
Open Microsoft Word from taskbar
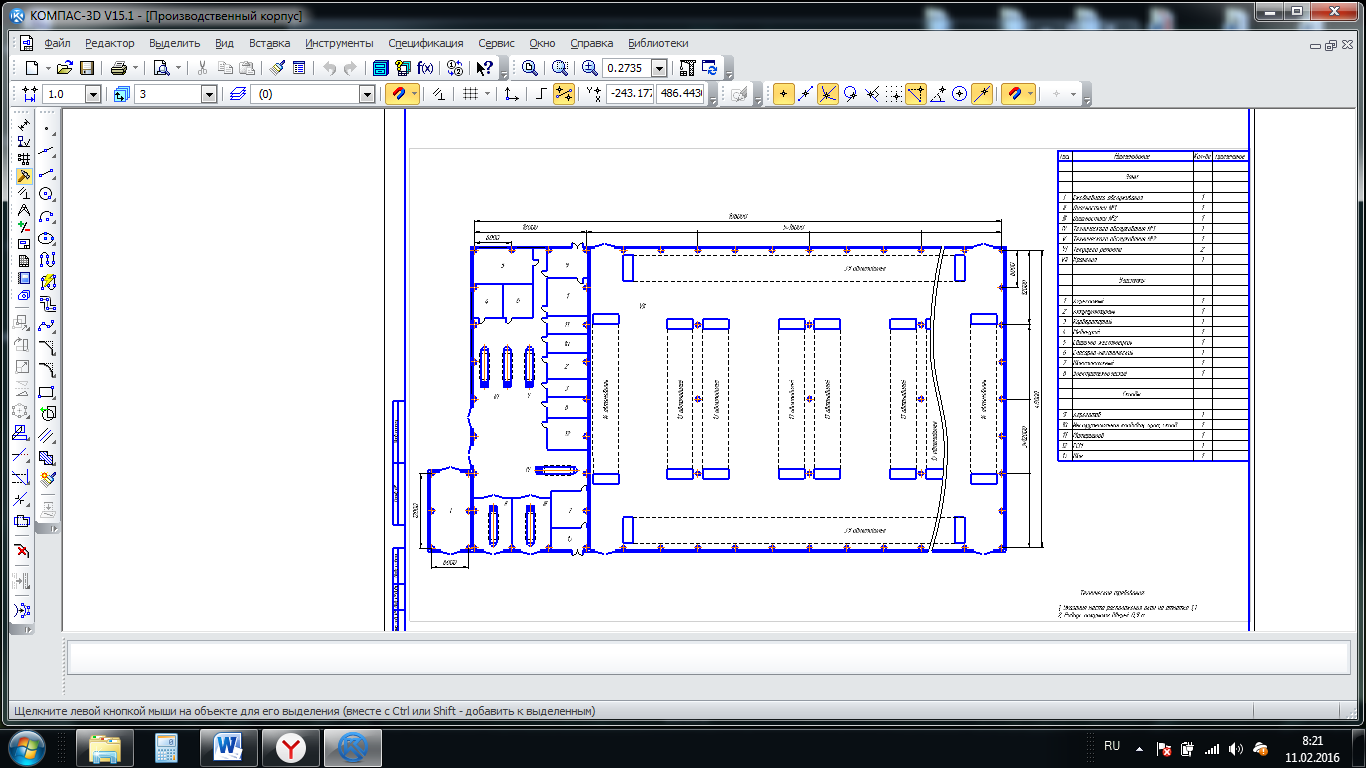point(229,747)
